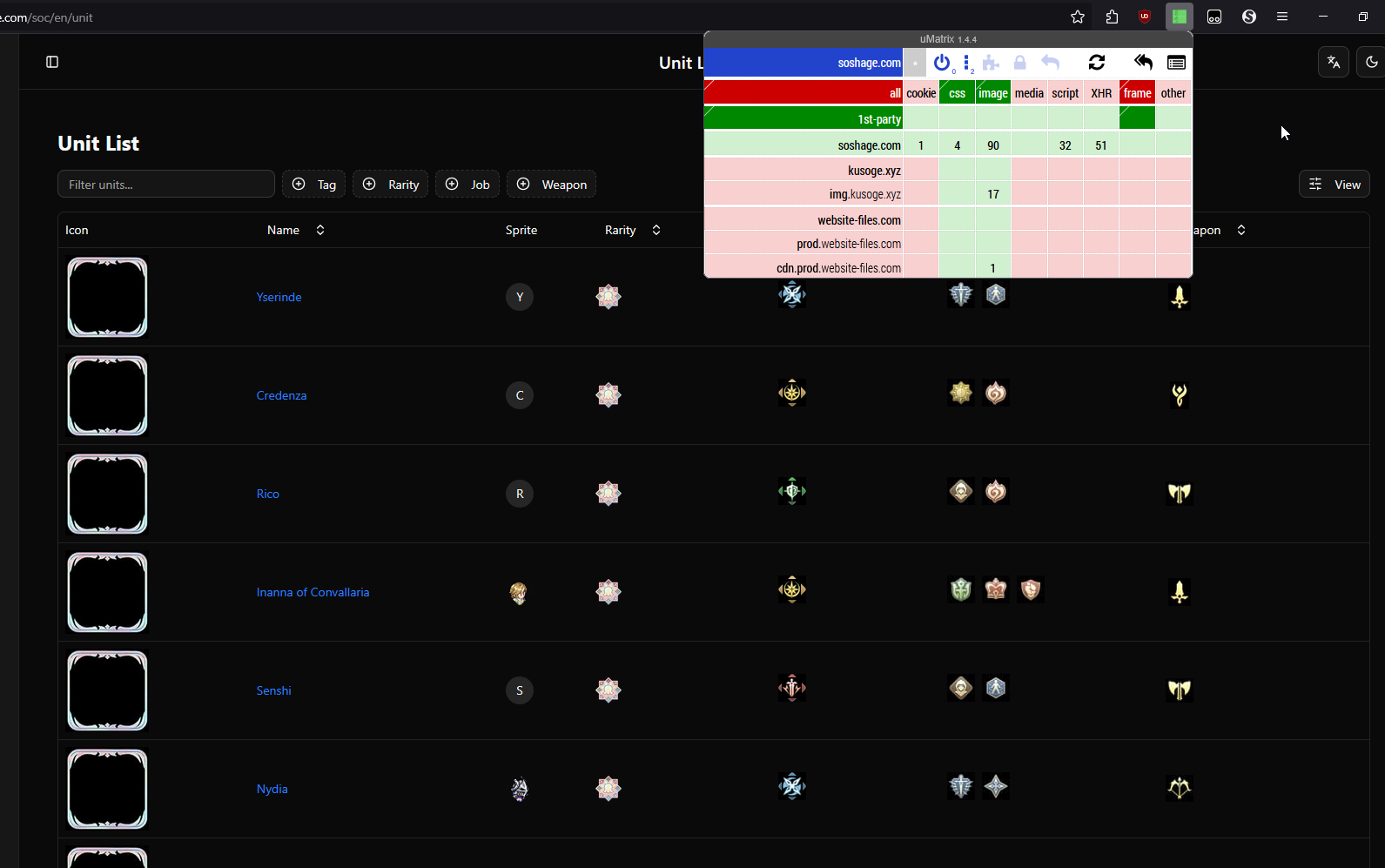Open the Senshi unit link
Image resolution: width=1385 pixels, height=868 pixels.
coord(274,690)
